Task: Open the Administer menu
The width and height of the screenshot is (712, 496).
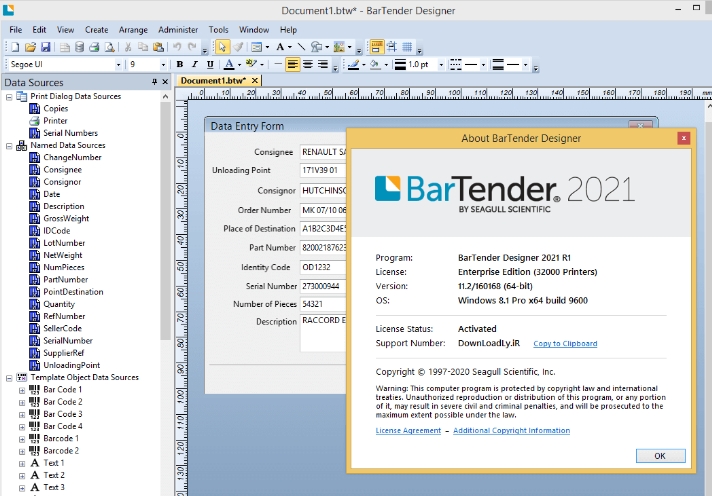Action: coord(178,30)
